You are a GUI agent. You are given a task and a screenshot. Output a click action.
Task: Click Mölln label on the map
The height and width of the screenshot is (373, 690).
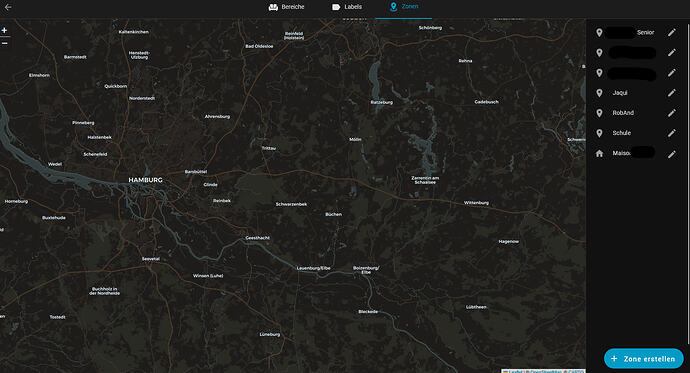click(x=355, y=139)
